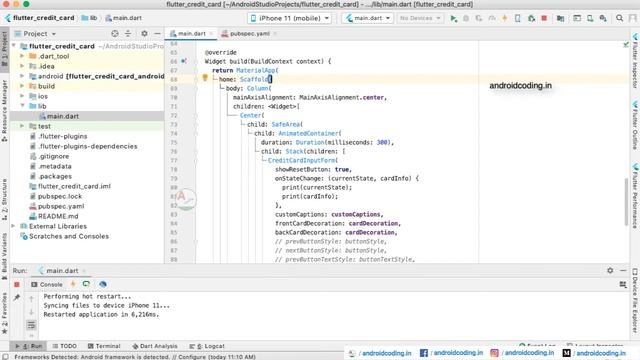Click the lib breadcrumb in navigation bar
Image resolution: width=640 pixels, height=360 pixels.
pos(89,18)
